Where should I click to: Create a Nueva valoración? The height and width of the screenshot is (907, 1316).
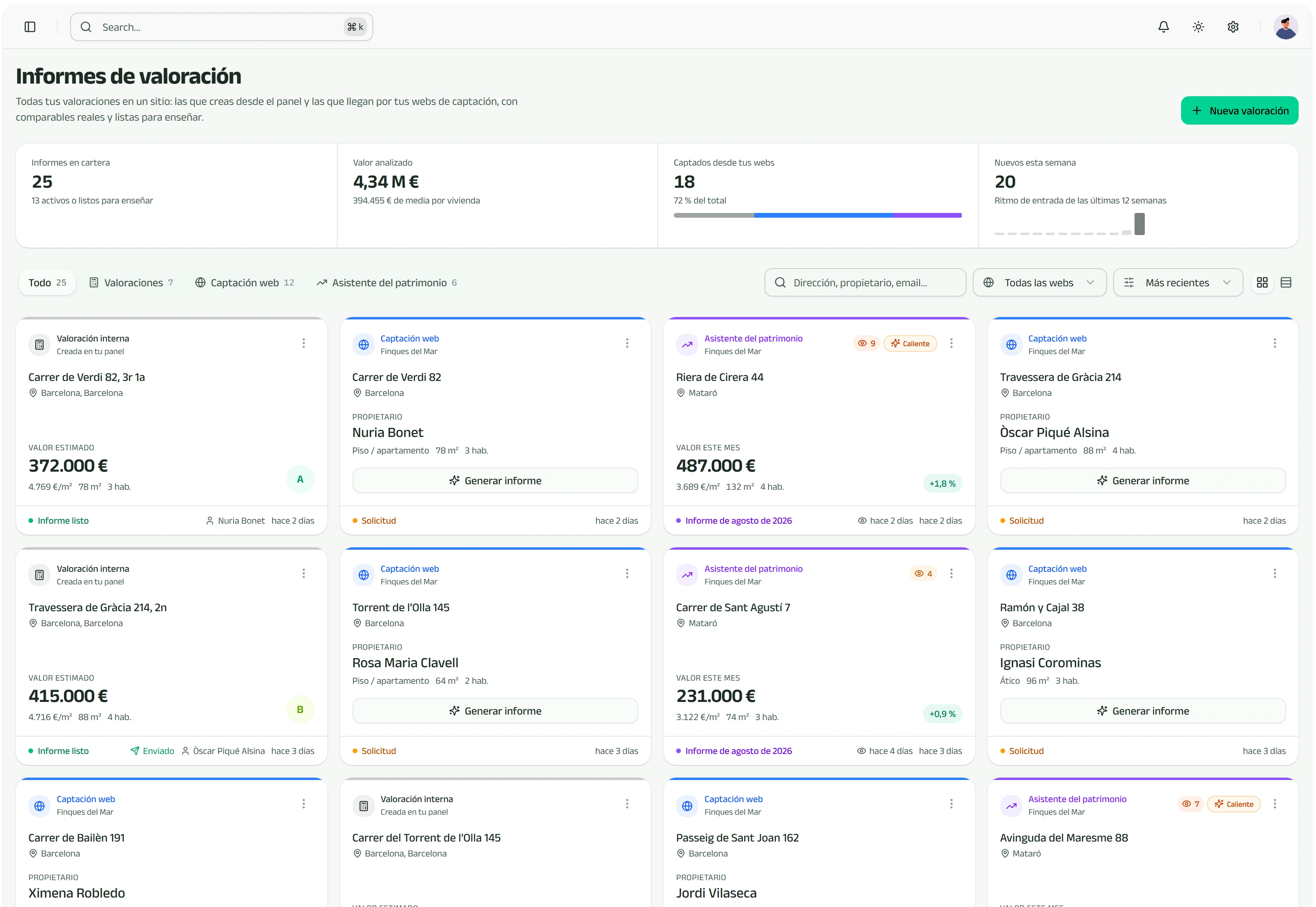[1239, 110]
